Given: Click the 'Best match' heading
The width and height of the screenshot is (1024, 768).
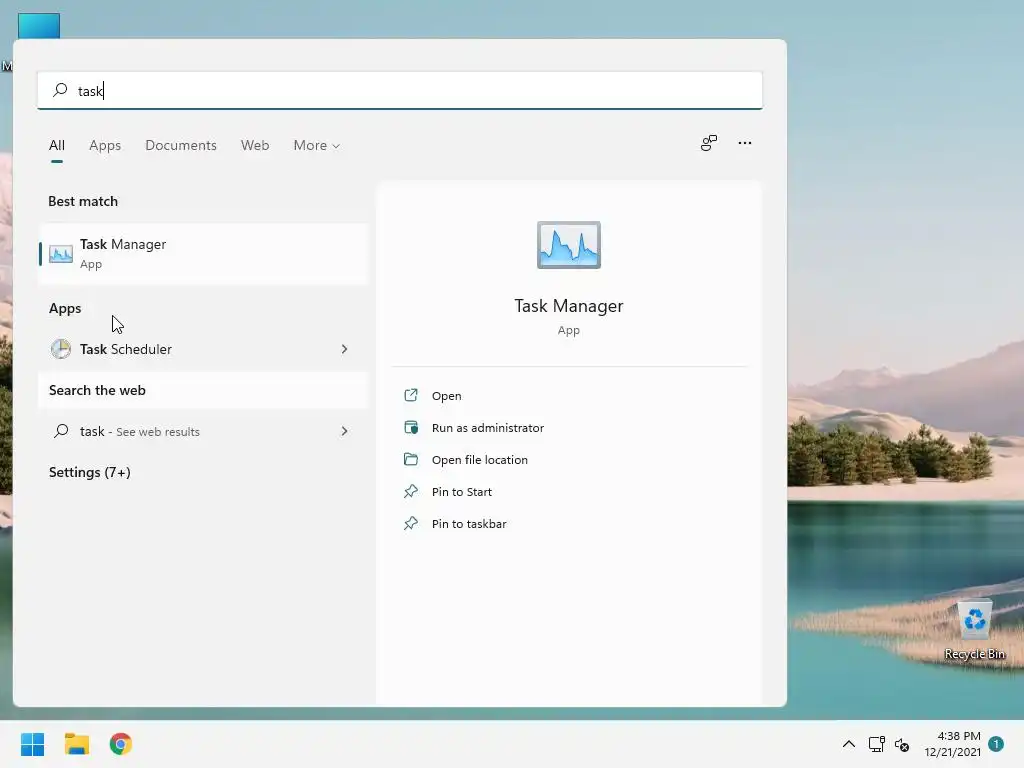Looking at the screenshot, I should coord(83,201).
